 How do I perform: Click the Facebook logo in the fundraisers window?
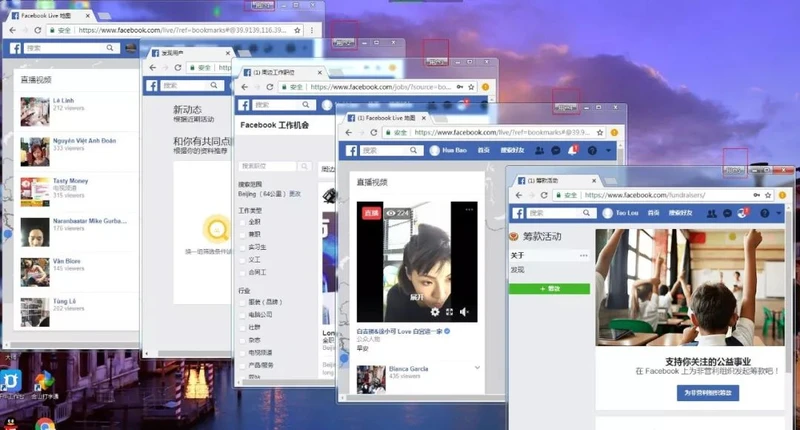coord(518,213)
